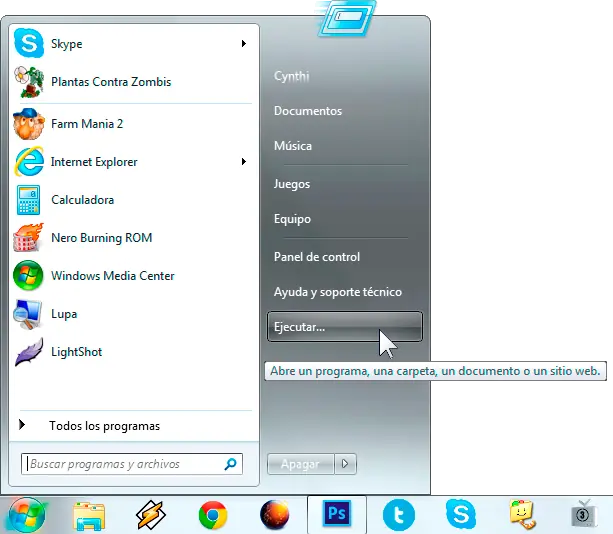Click the Calculadora label
Screen dimensions: 613x534
[82, 200]
